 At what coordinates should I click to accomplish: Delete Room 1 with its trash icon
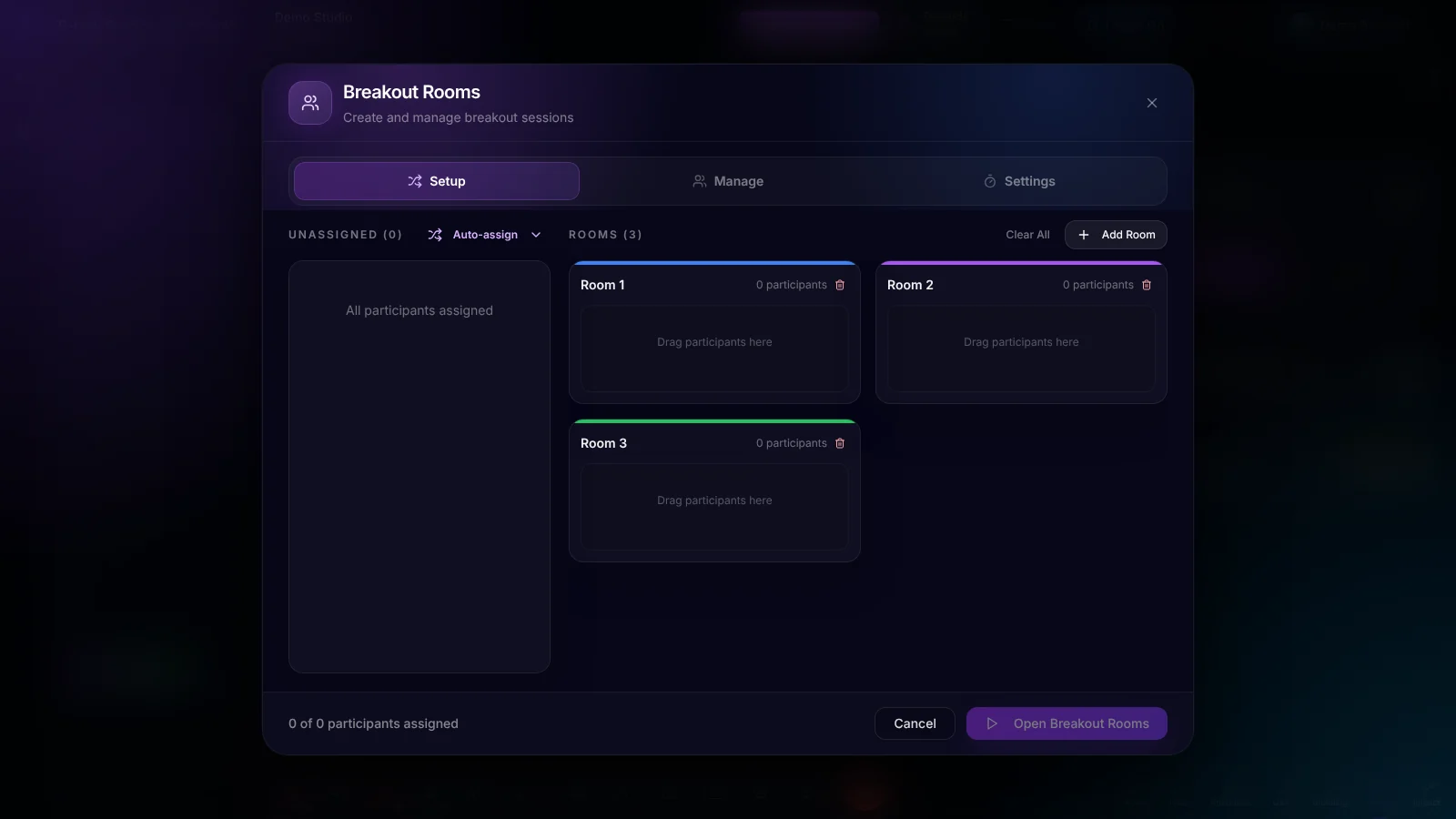point(840,285)
